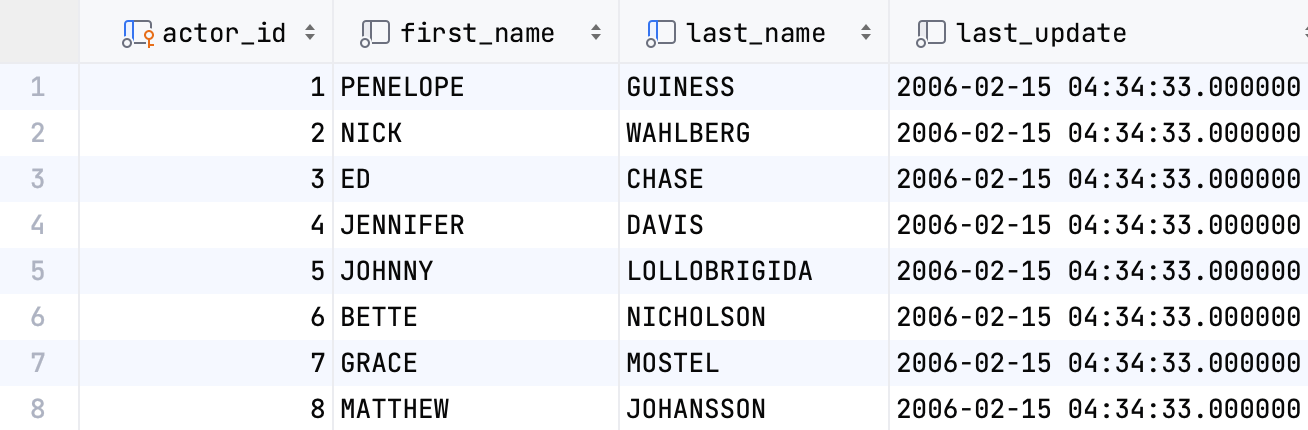Select last_update cell for GRACE row

1097,363
